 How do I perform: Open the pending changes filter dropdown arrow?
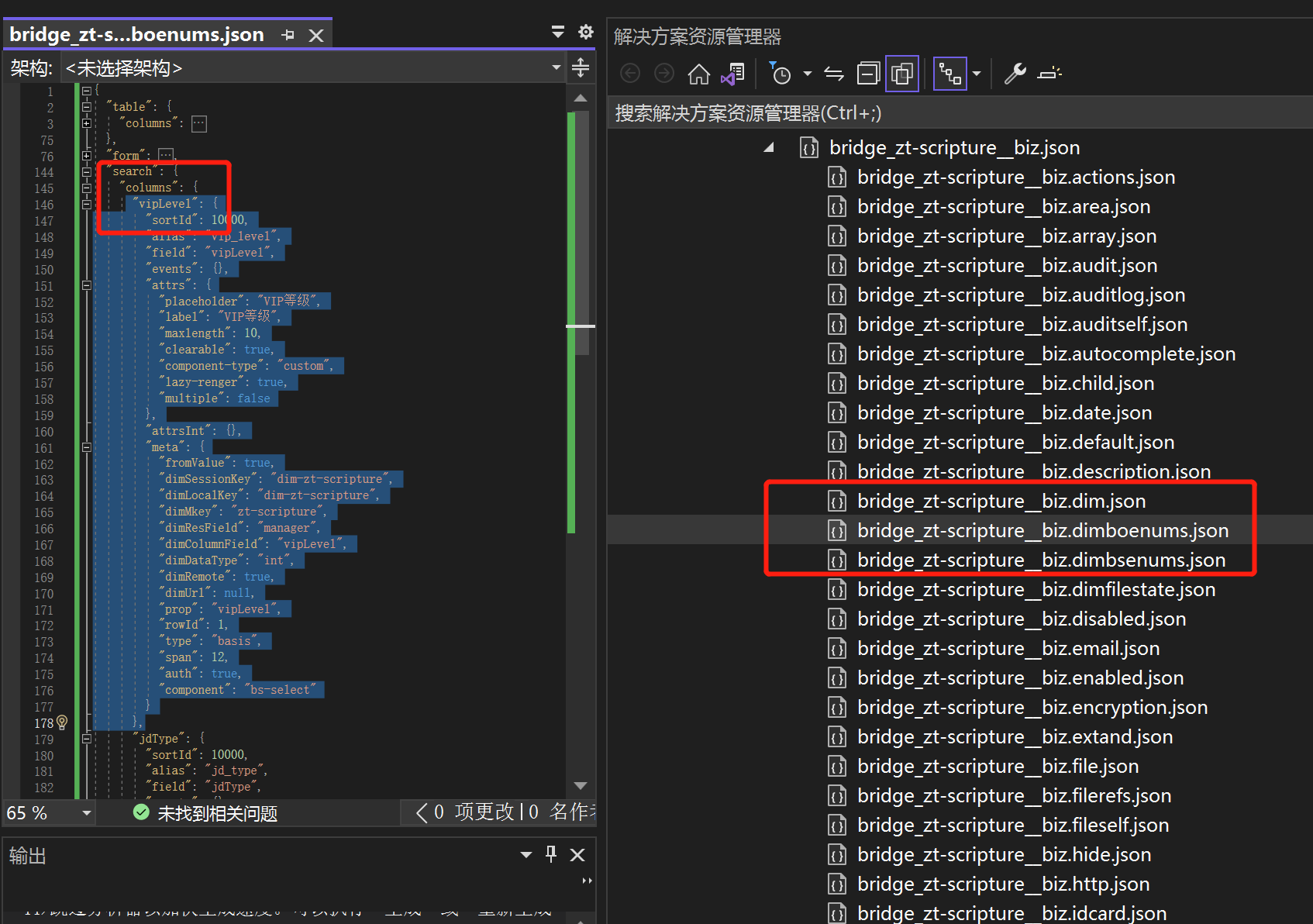tap(807, 74)
